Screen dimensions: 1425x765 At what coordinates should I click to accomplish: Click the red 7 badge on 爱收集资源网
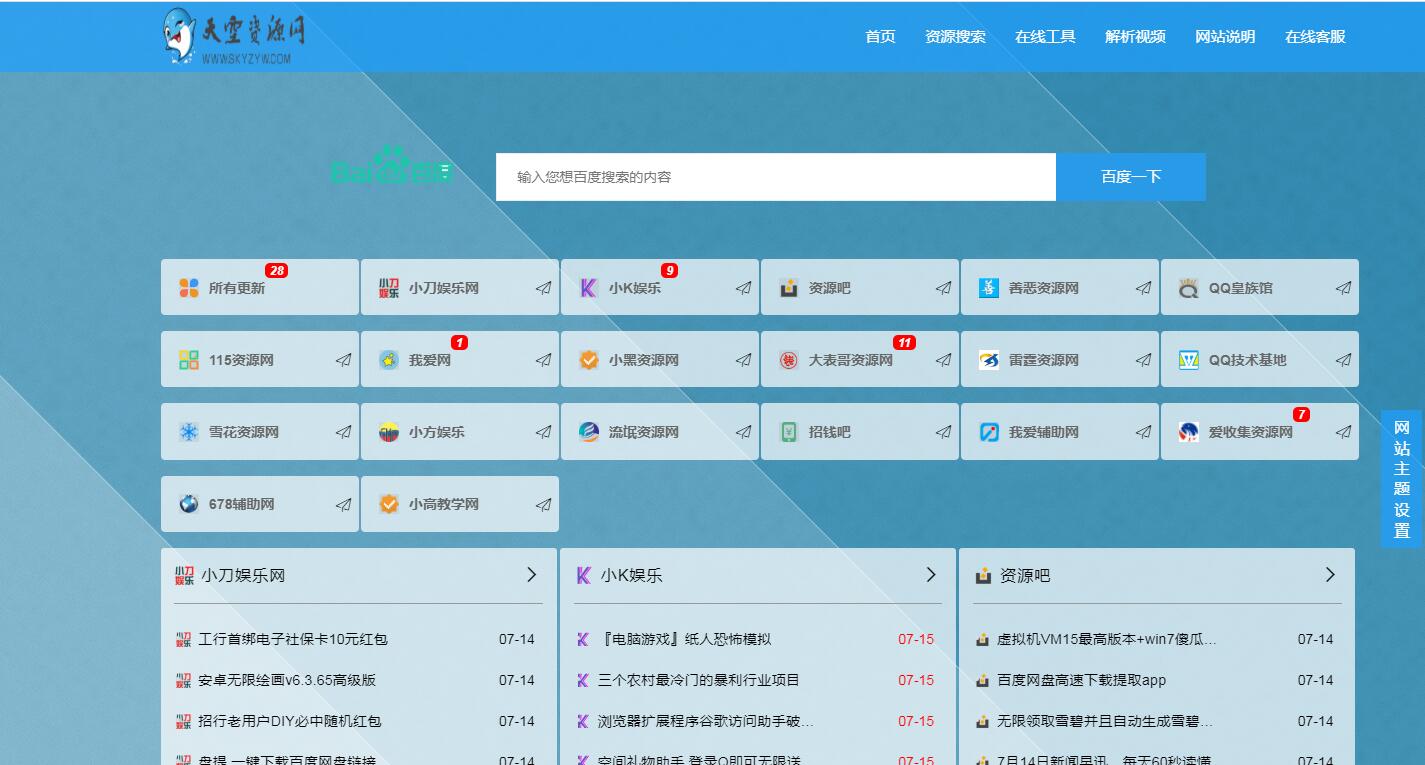point(1301,414)
